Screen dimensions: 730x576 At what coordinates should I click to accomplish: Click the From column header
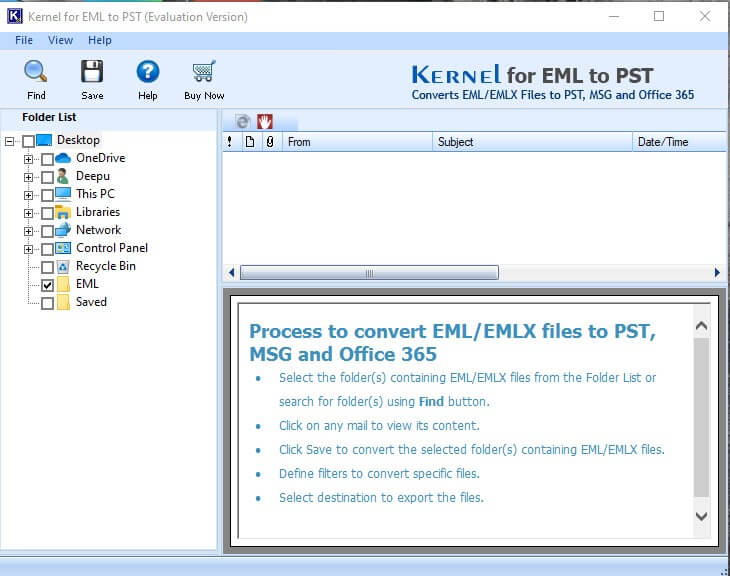pyautogui.click(x=358, y=142)
